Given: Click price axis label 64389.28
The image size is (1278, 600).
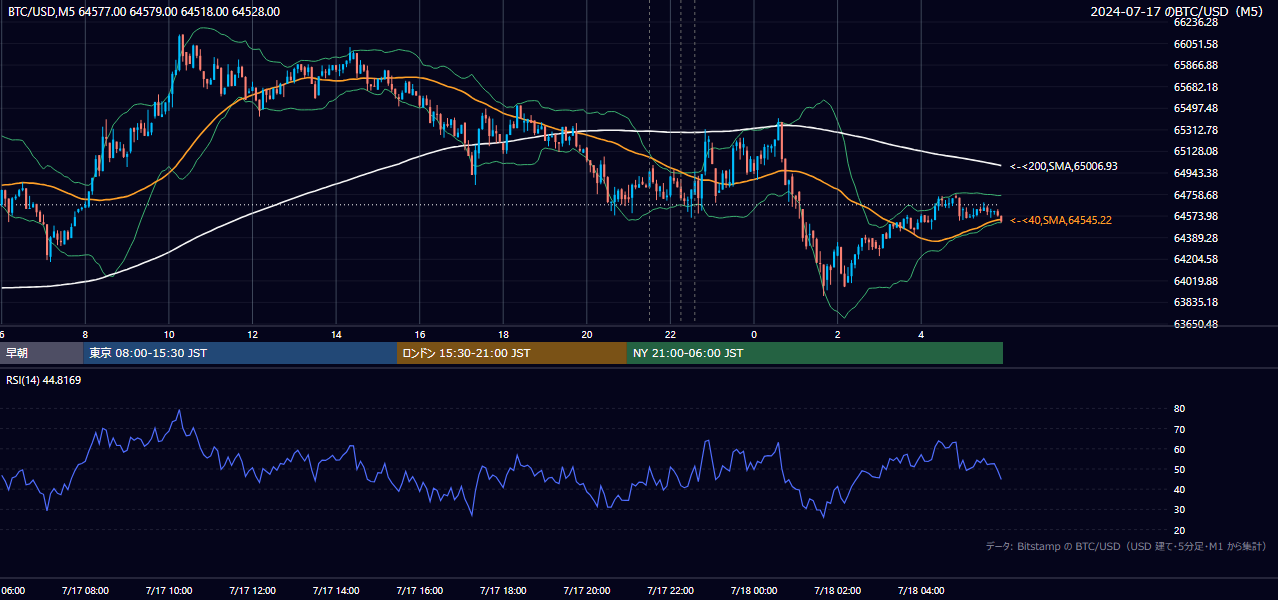Looking at the screenshot, I should tap(1196, 238).
